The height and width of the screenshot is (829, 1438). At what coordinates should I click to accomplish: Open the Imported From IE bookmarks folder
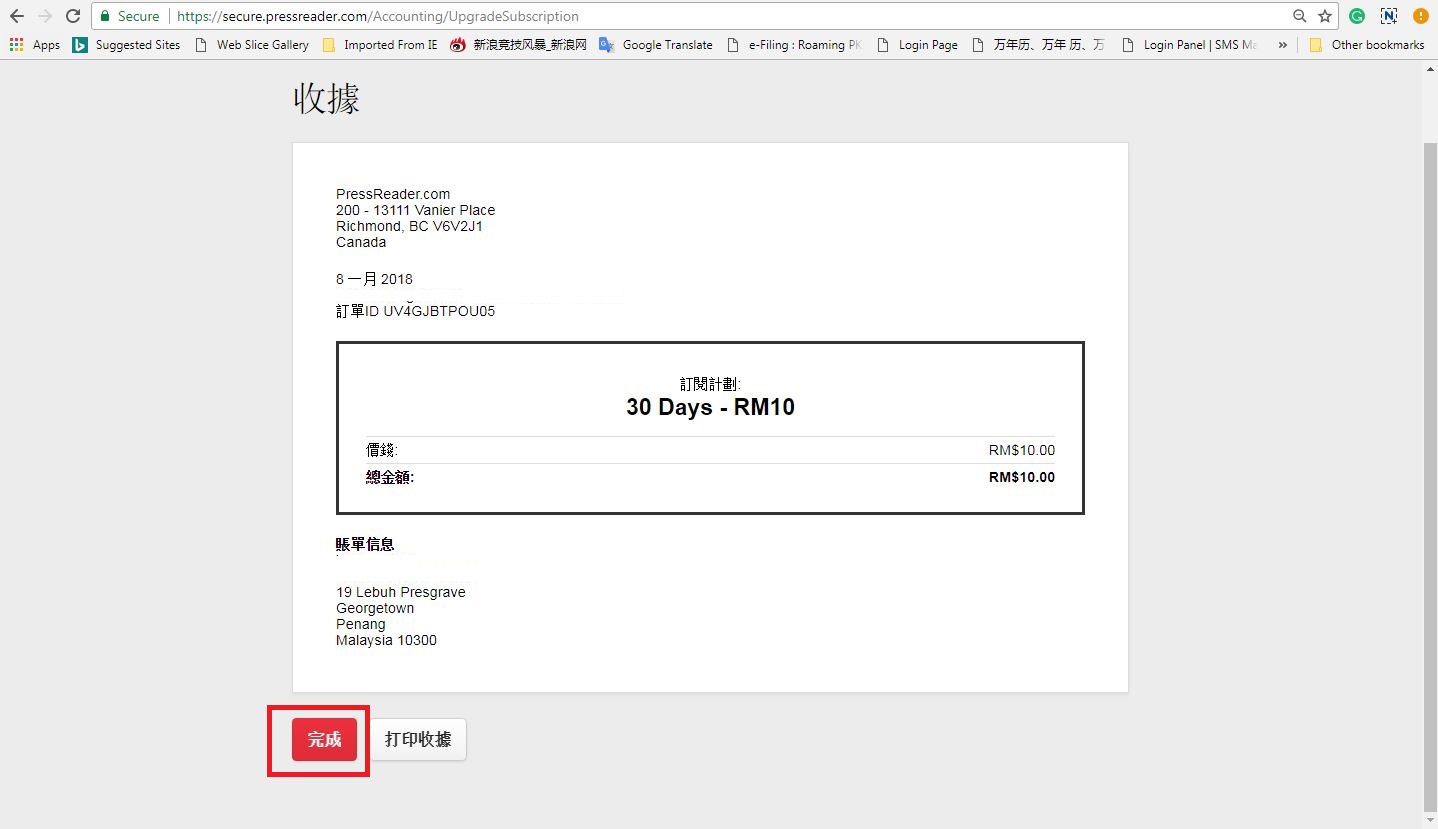pyautogui.click(x=380, y=45)
